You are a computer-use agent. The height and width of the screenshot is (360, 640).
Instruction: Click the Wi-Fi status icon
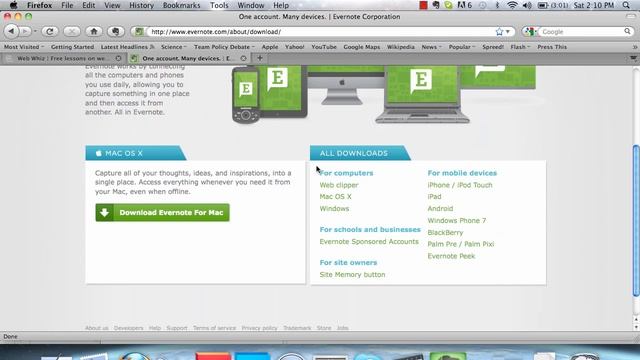tap(512, 5)
